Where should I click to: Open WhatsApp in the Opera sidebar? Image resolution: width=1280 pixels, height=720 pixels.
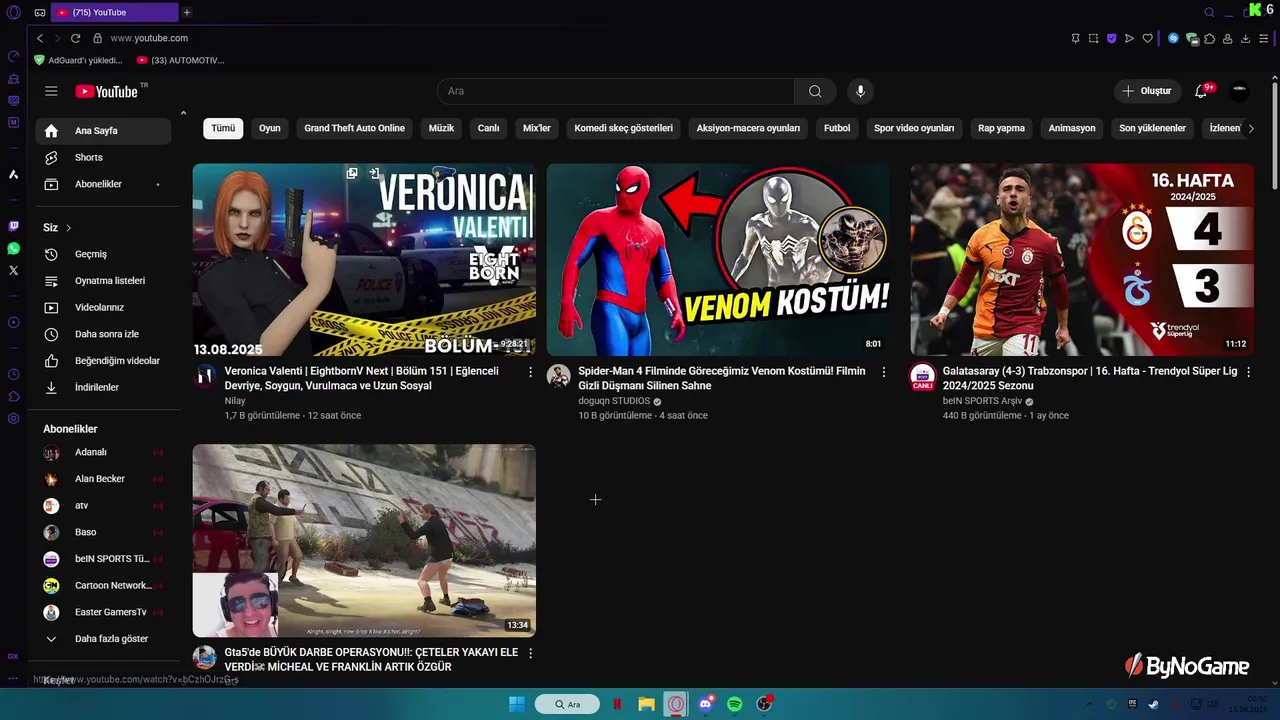click(x=13, y=248)
